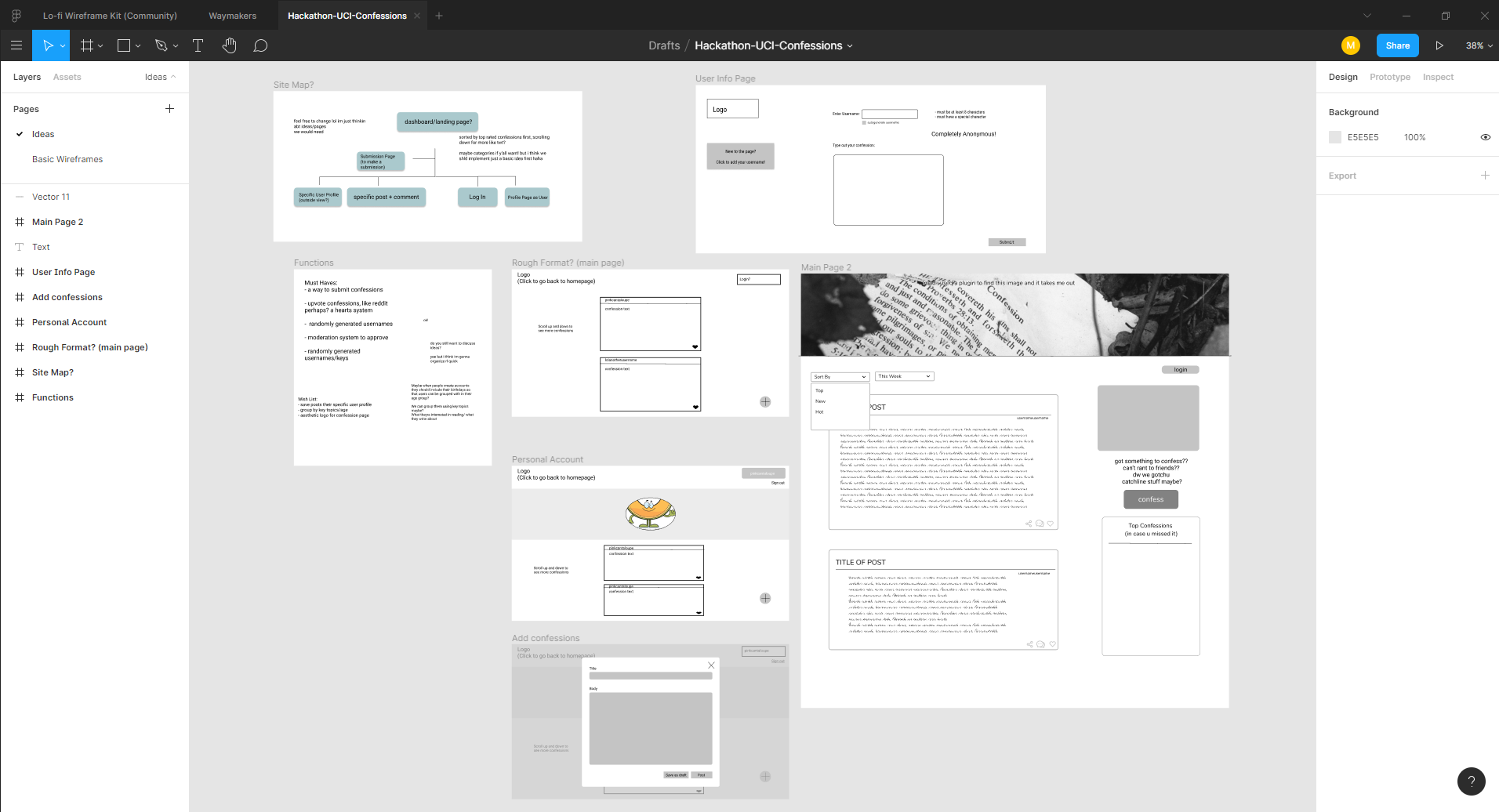Toggle background color visibility eye
This screenshot has width=1499, height=812.
[1485, 137]
